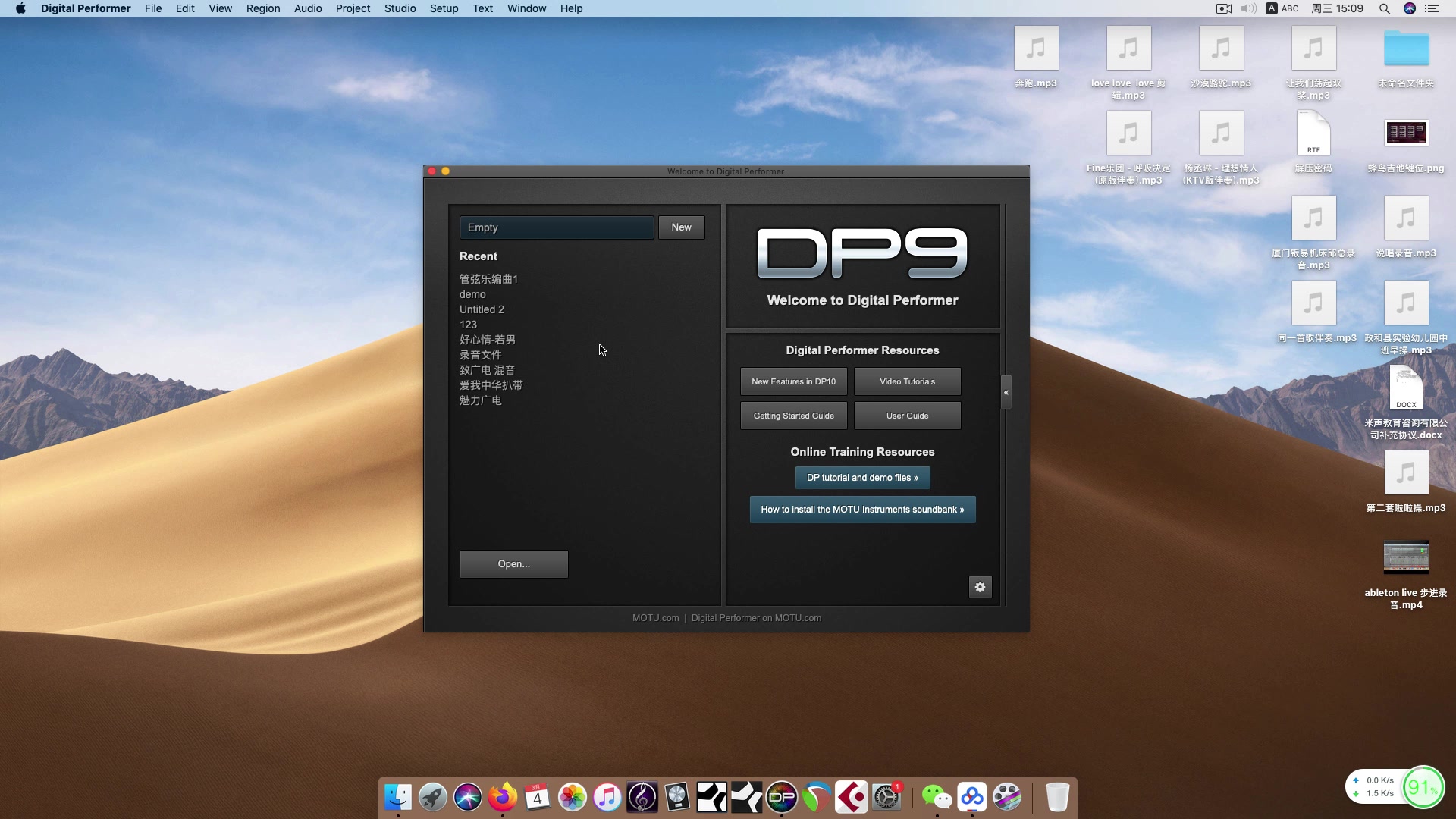This screenshot has height=819, width=1456.
Task: Open iTunes from the dock
Action: tap(607, 797)
